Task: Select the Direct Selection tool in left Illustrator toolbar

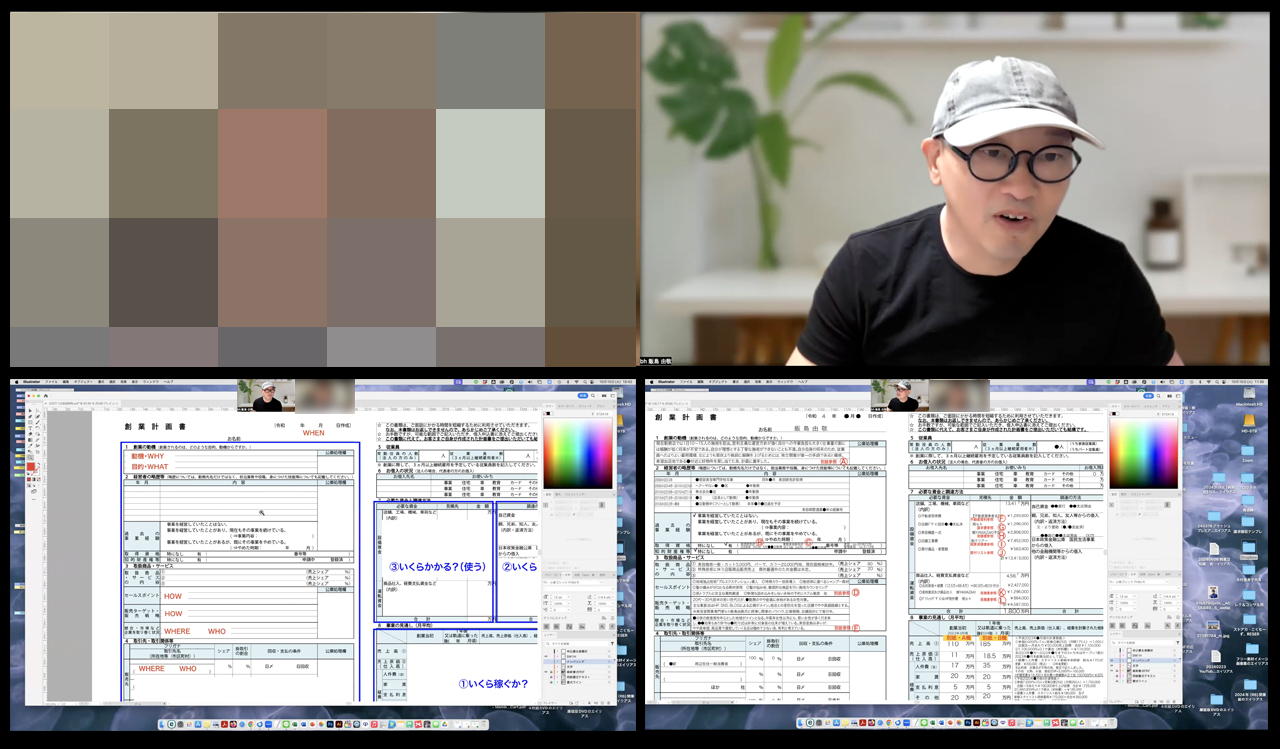Action: tap(37, 411)
